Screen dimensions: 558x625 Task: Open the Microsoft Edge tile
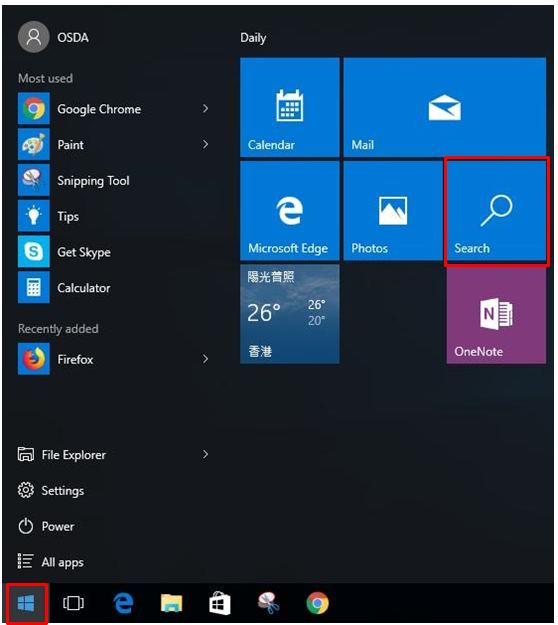point(290,210)
